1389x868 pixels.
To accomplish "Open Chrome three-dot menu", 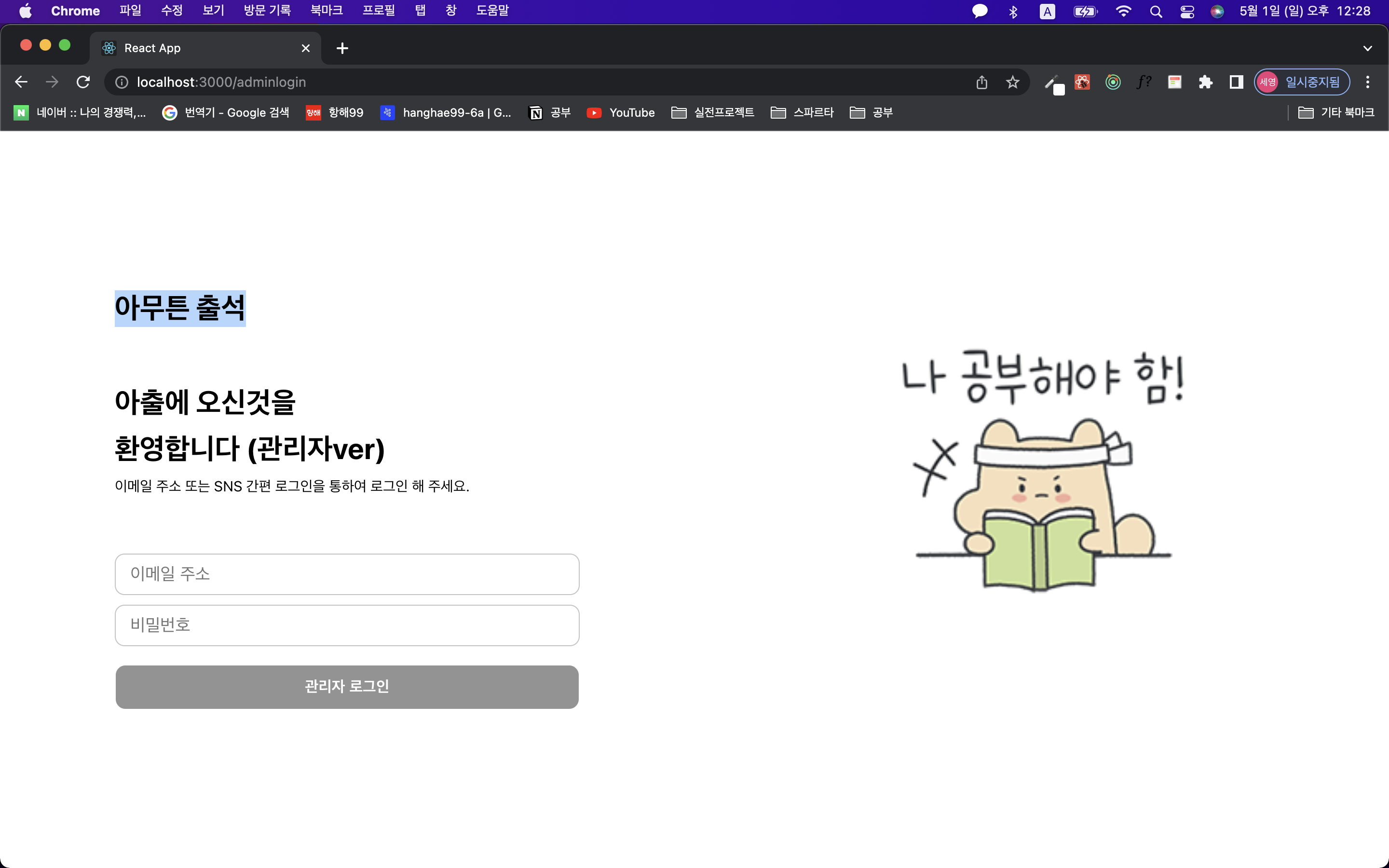I will tap(1367, 82).
